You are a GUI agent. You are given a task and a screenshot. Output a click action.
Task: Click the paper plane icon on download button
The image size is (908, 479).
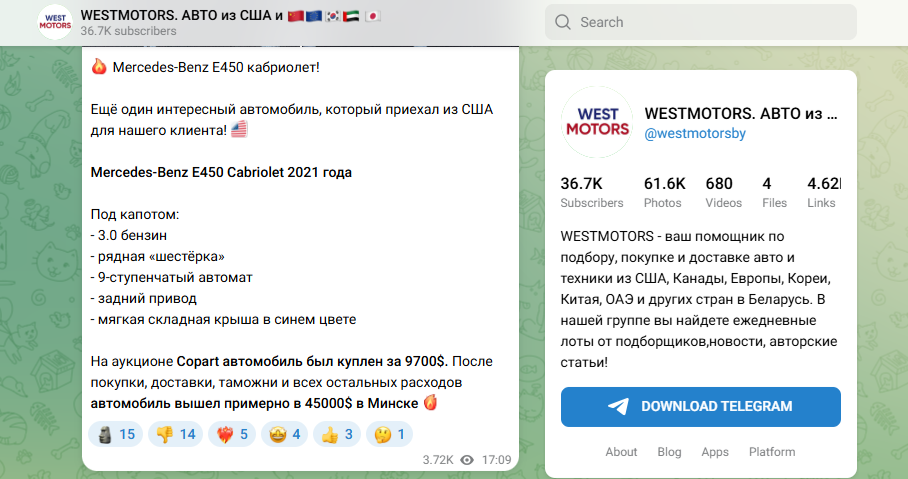618,407
